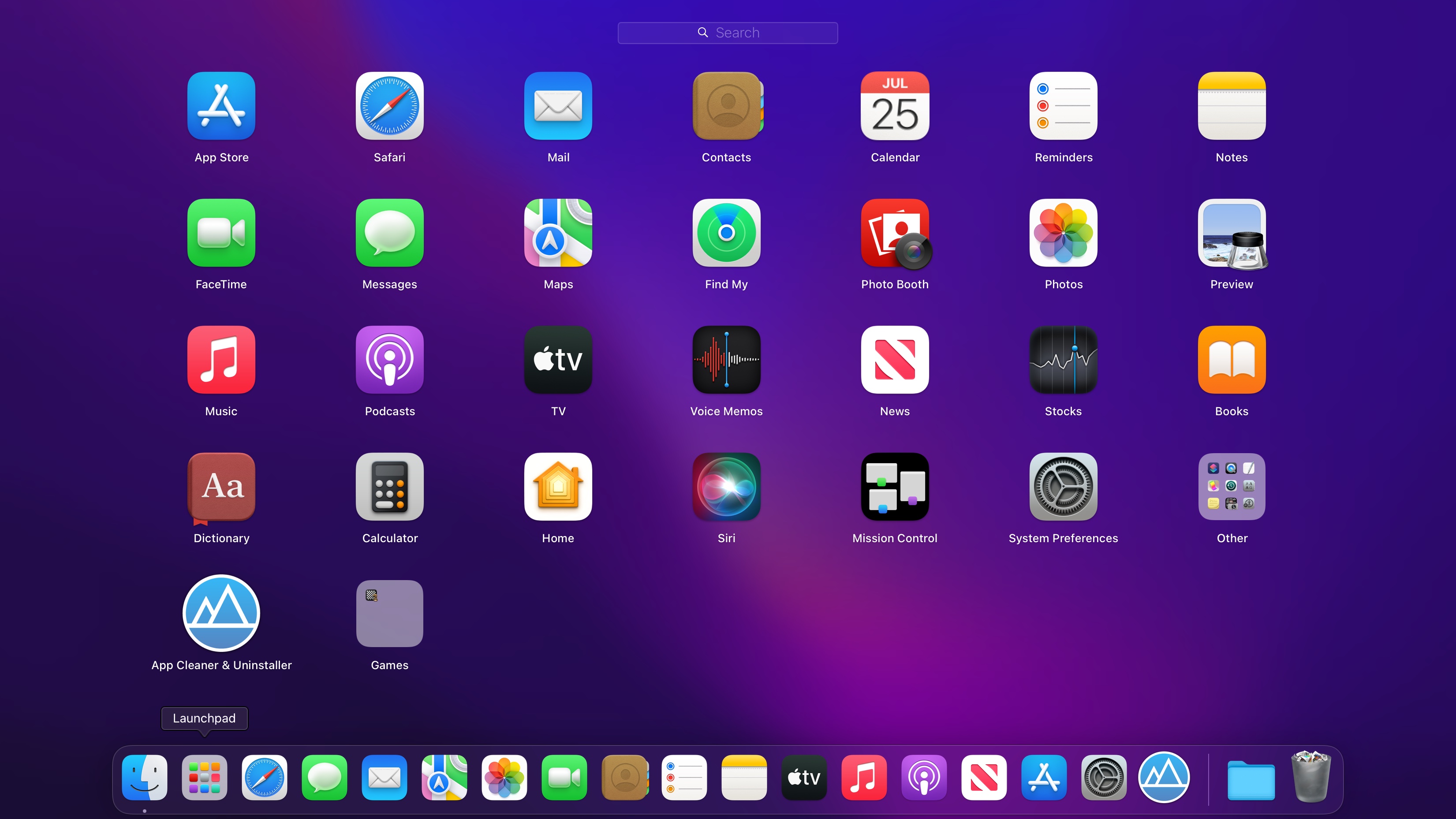Launch Safari from the Launchpad grid
This screenshot has height=819, width=1456.
pos(389,106)
